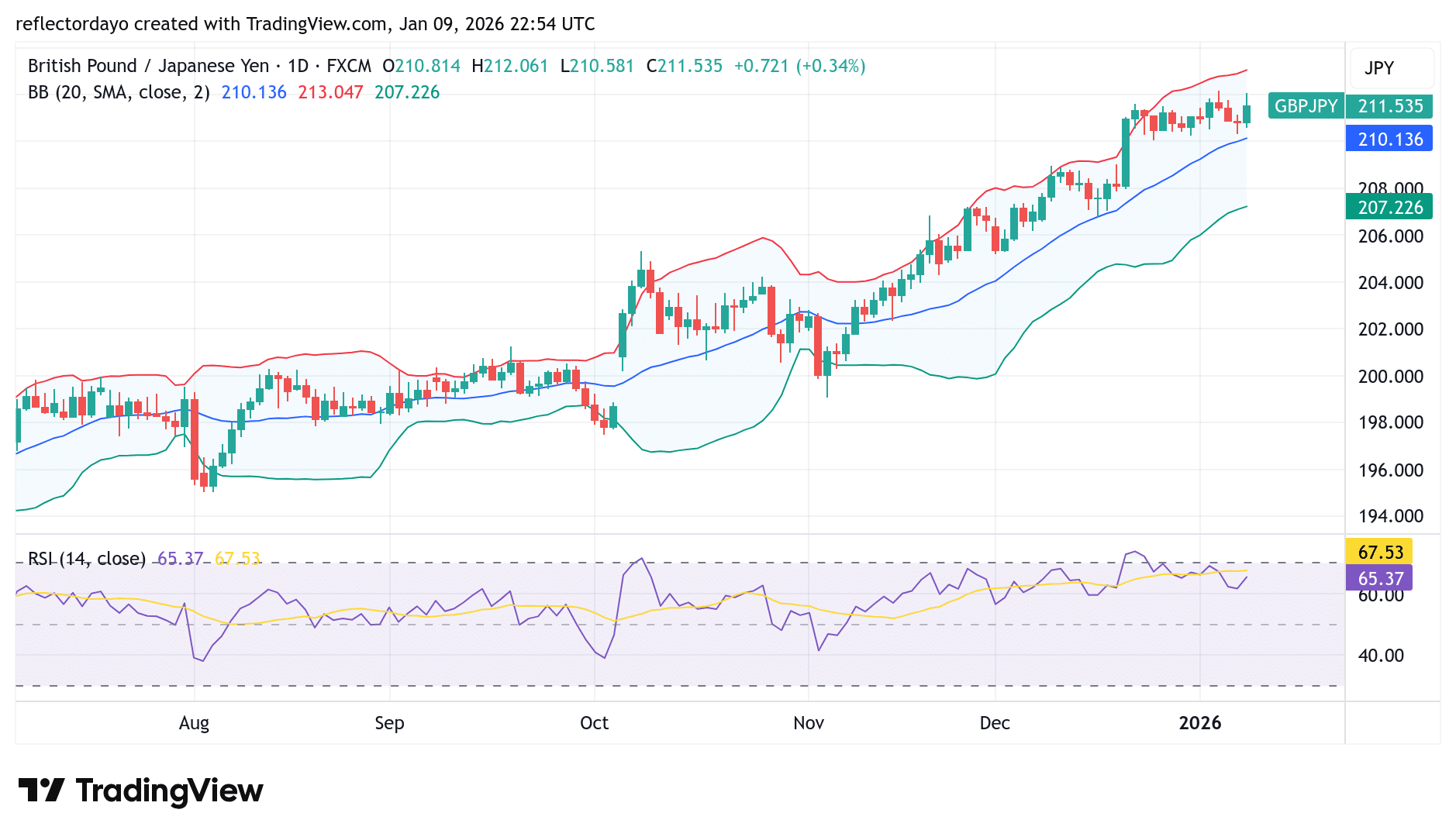Toggle visibility of the BB indicator
The image size is (1456, 837).
tap(116, 92)
